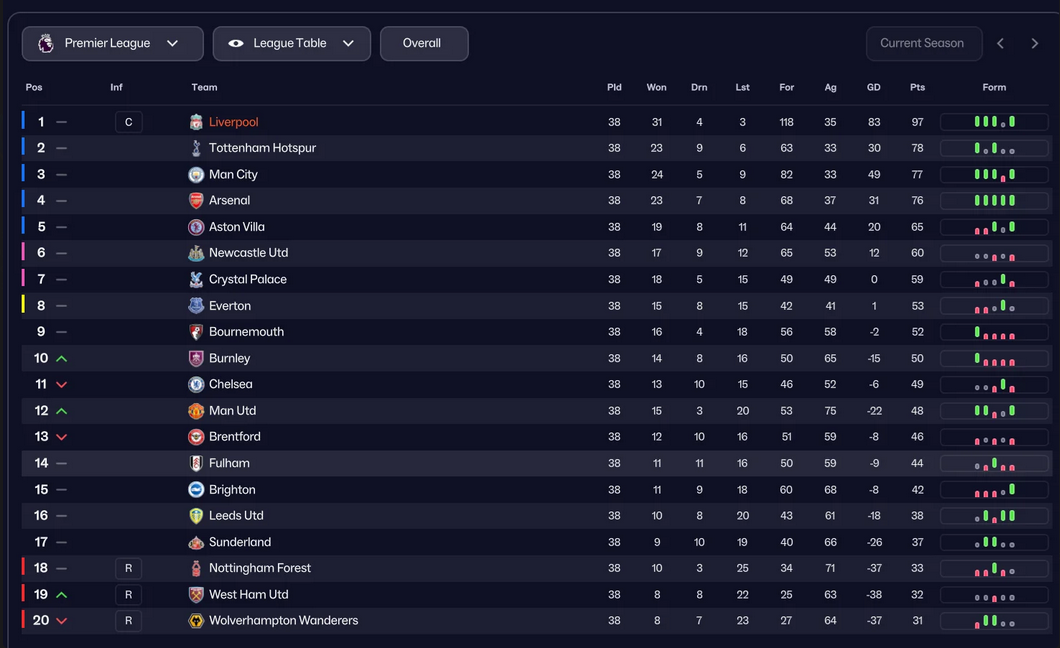Click the Man Utd crest icon
The height and width of the screenshot is (648, 1060).
tap(196, 411)
